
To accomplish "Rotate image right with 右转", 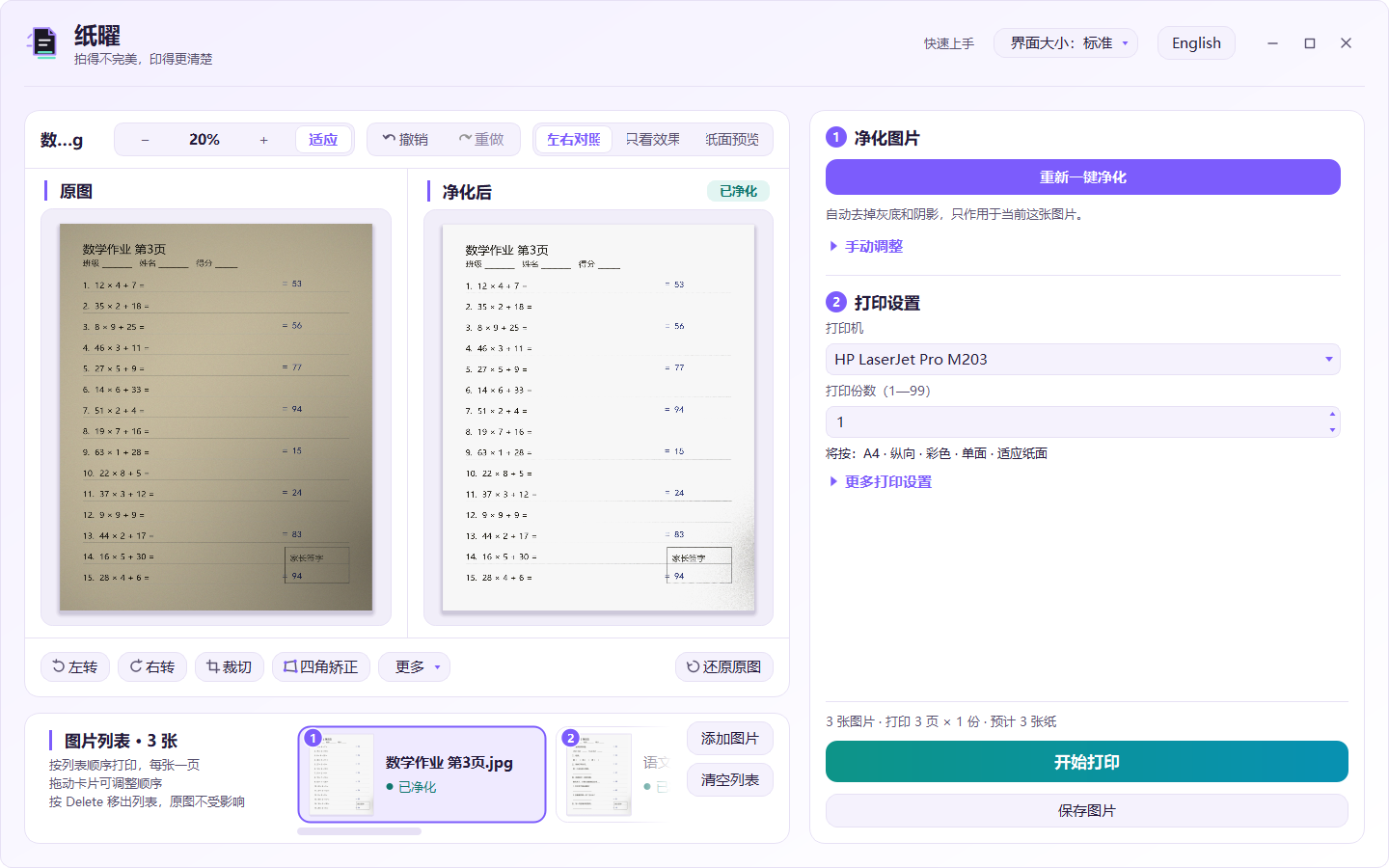I will point(152,667).
